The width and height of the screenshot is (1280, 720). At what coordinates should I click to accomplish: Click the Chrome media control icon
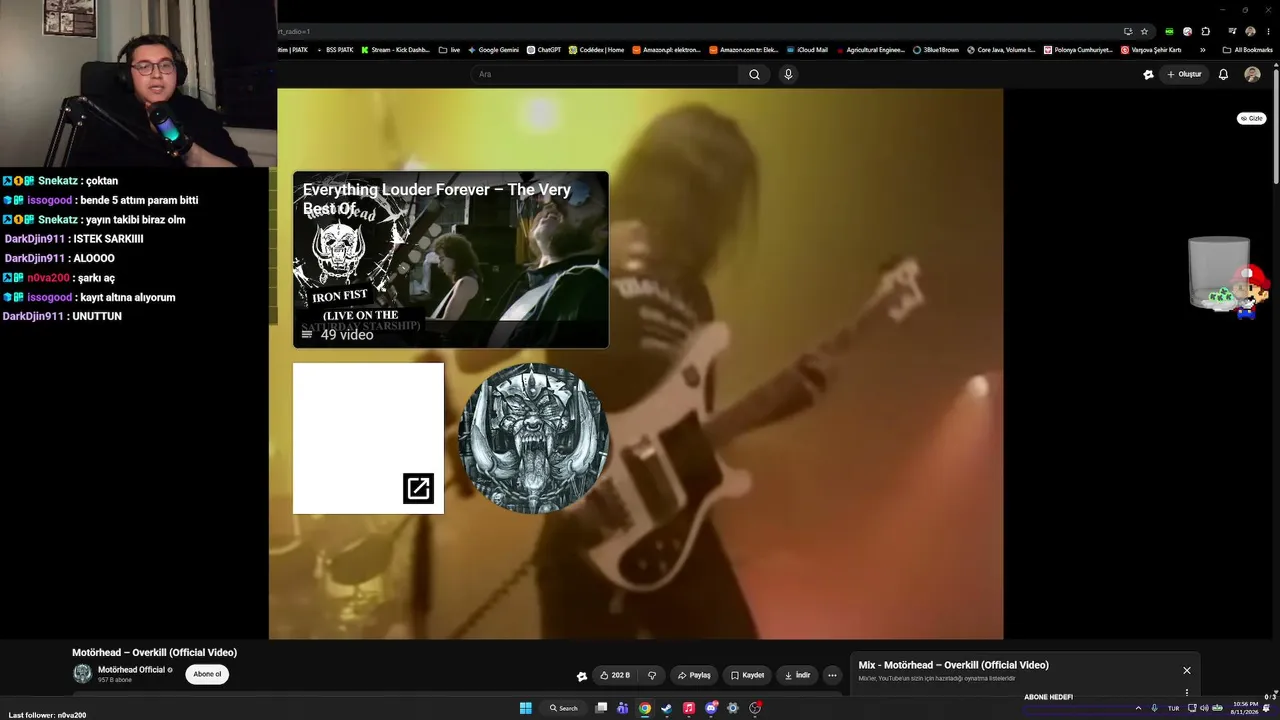1232,31
